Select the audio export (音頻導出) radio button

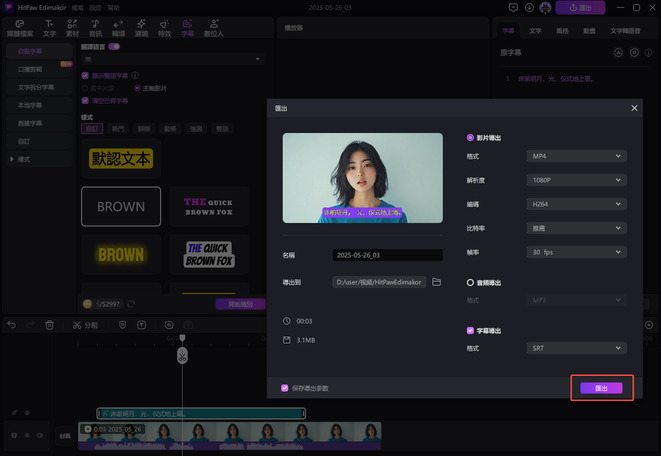(471, 283)
